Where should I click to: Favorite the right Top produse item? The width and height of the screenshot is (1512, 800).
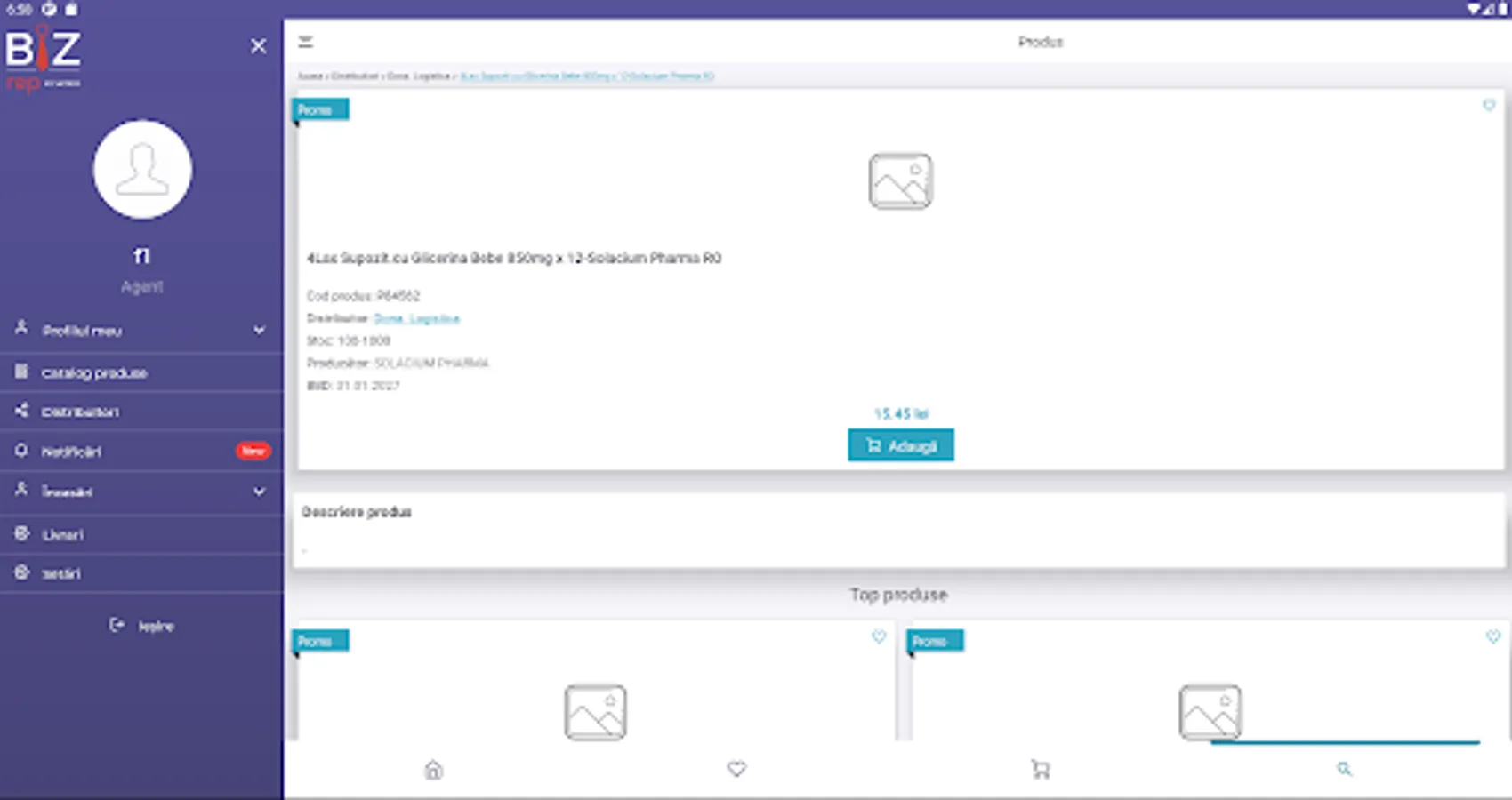click(1492, 636)
